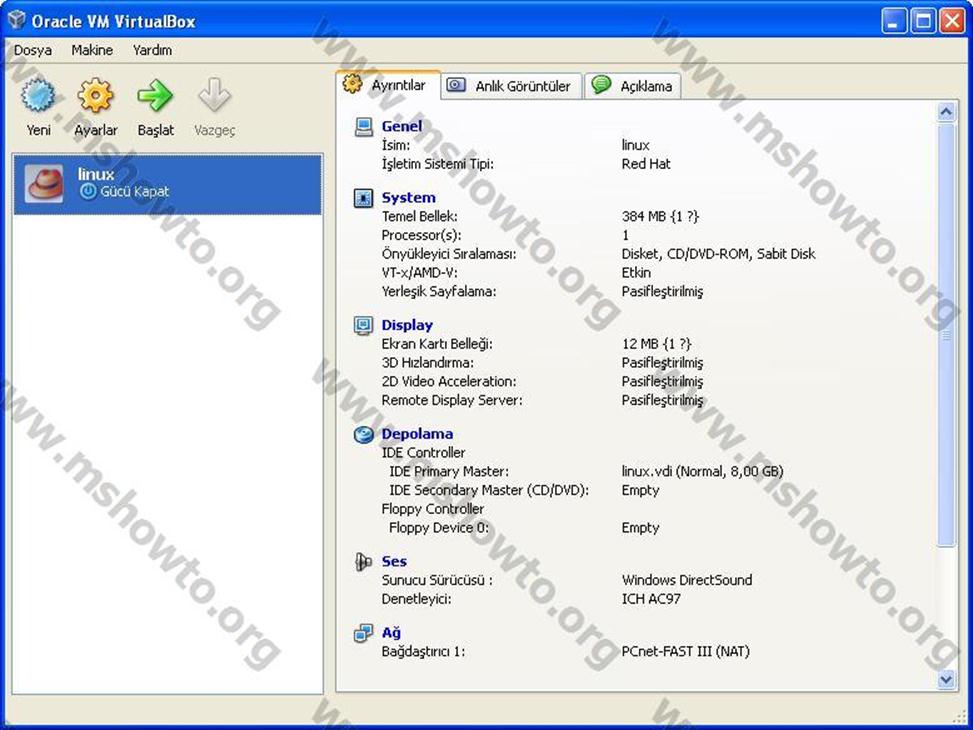Click the System section chip icon
The image size is (973, 730).
point(364,198)
